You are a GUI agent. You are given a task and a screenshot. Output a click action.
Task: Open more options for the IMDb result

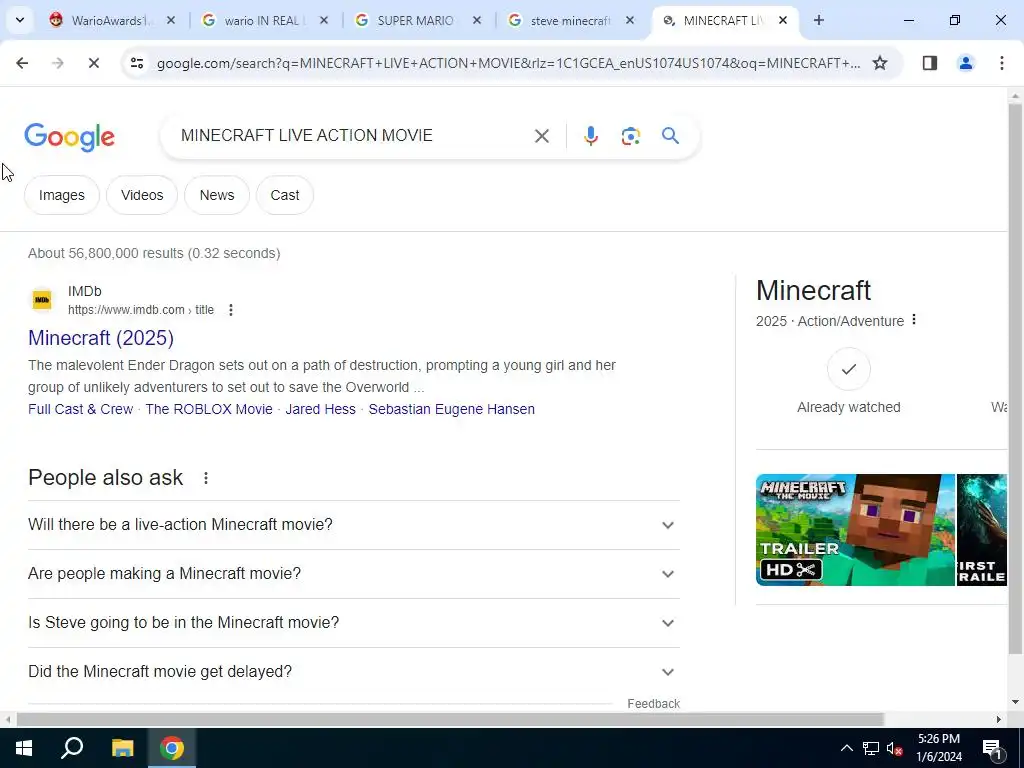point(231,310)
